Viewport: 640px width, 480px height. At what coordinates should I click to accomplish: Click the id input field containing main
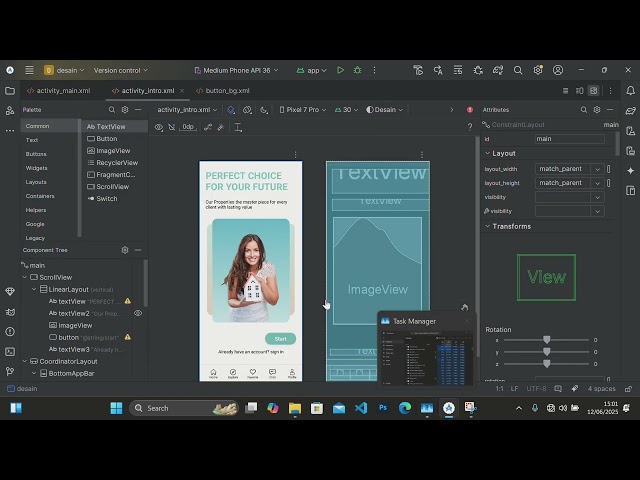(x=569, y=139)
